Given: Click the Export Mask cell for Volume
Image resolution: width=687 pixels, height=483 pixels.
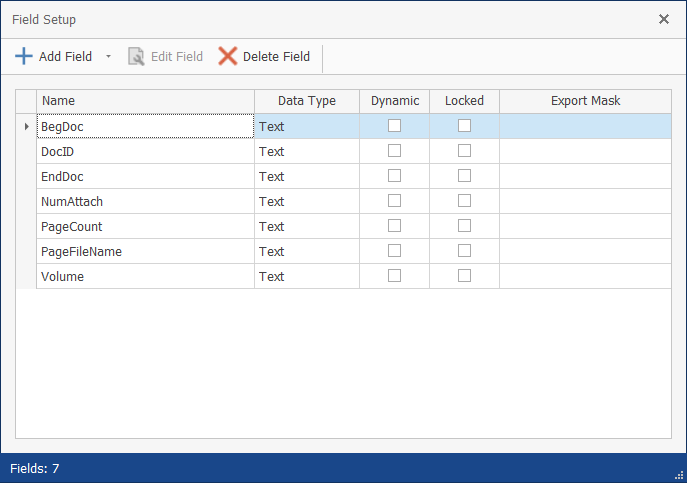Looking at the screenshot, I should [x=585, y=277].
